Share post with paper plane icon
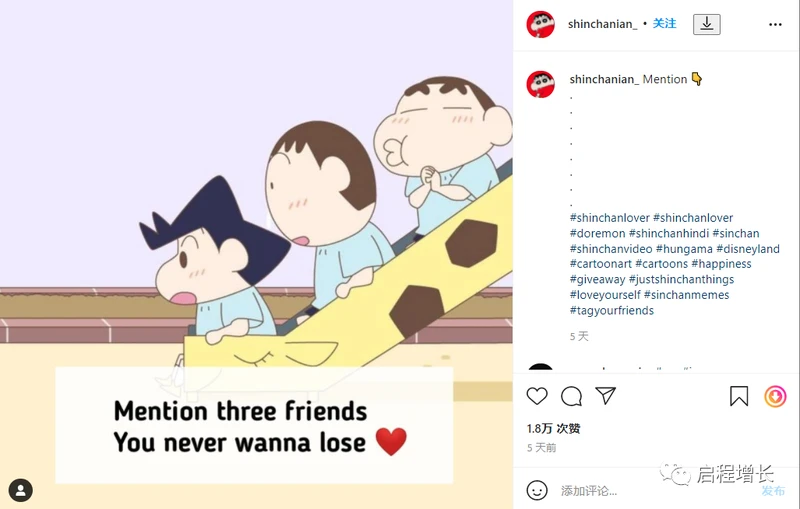 click(x=606, y=396)
